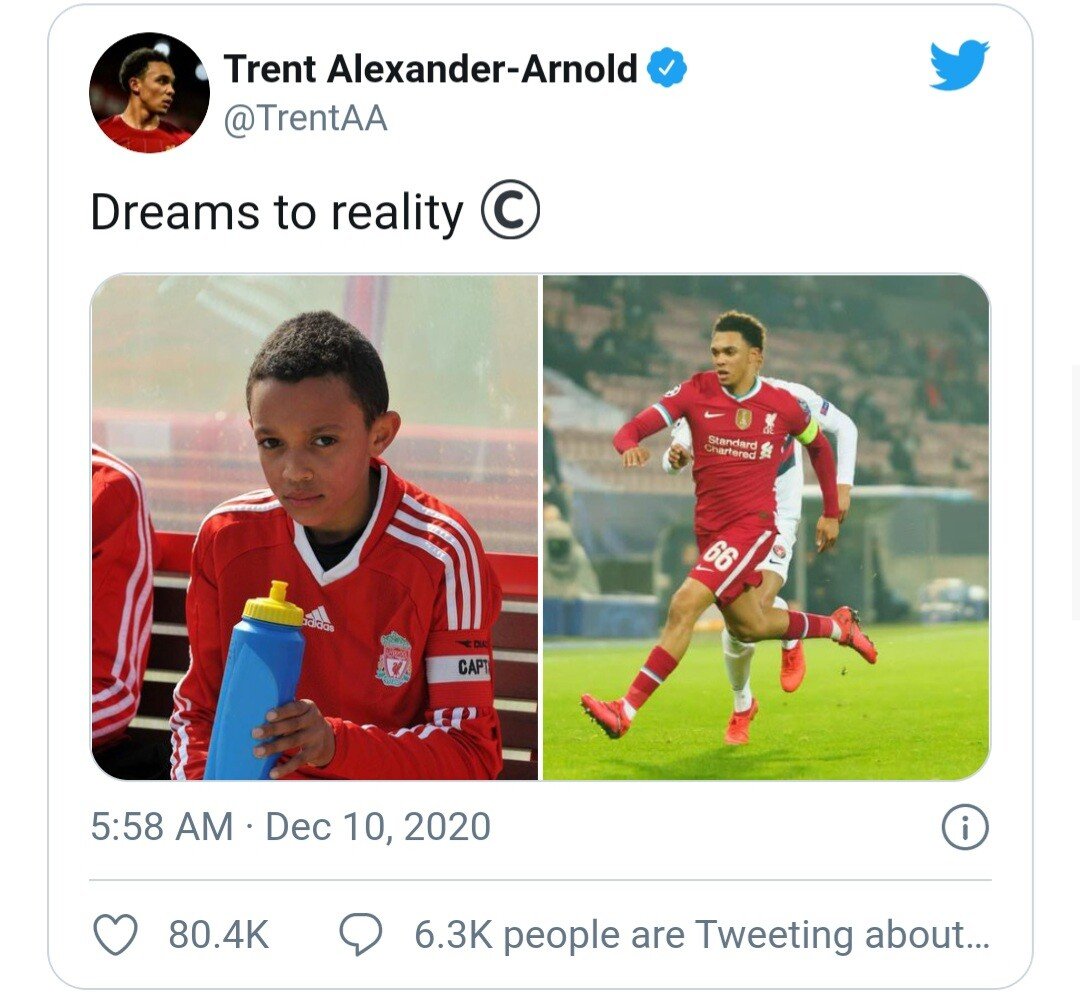
Task: Open the tweet info circle icon
Action: coord(964,826)
